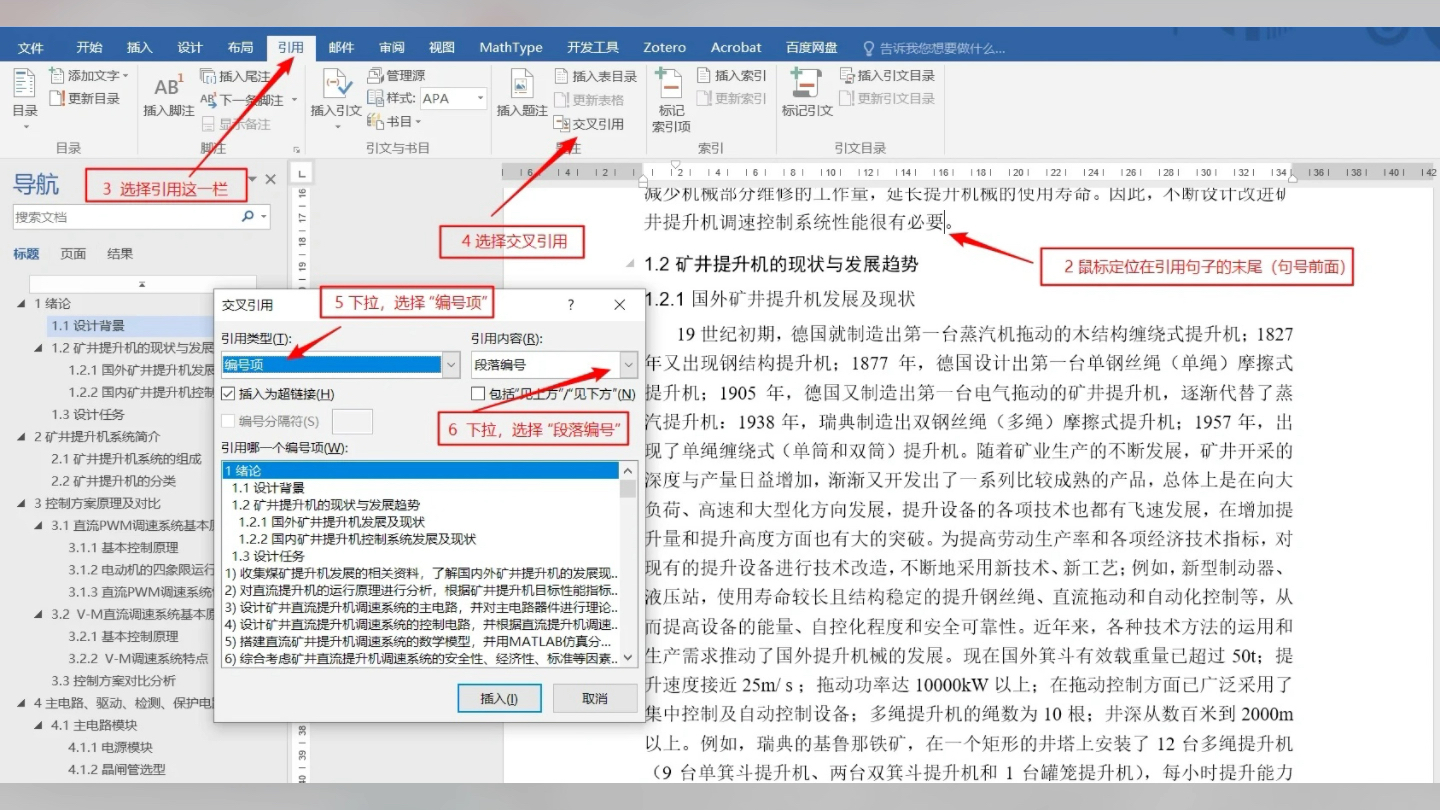The width and height of the screenshot is (1440, 810).
Task: Click 下一条脚注 in the footnotes group
Action: tap(248, 100)
